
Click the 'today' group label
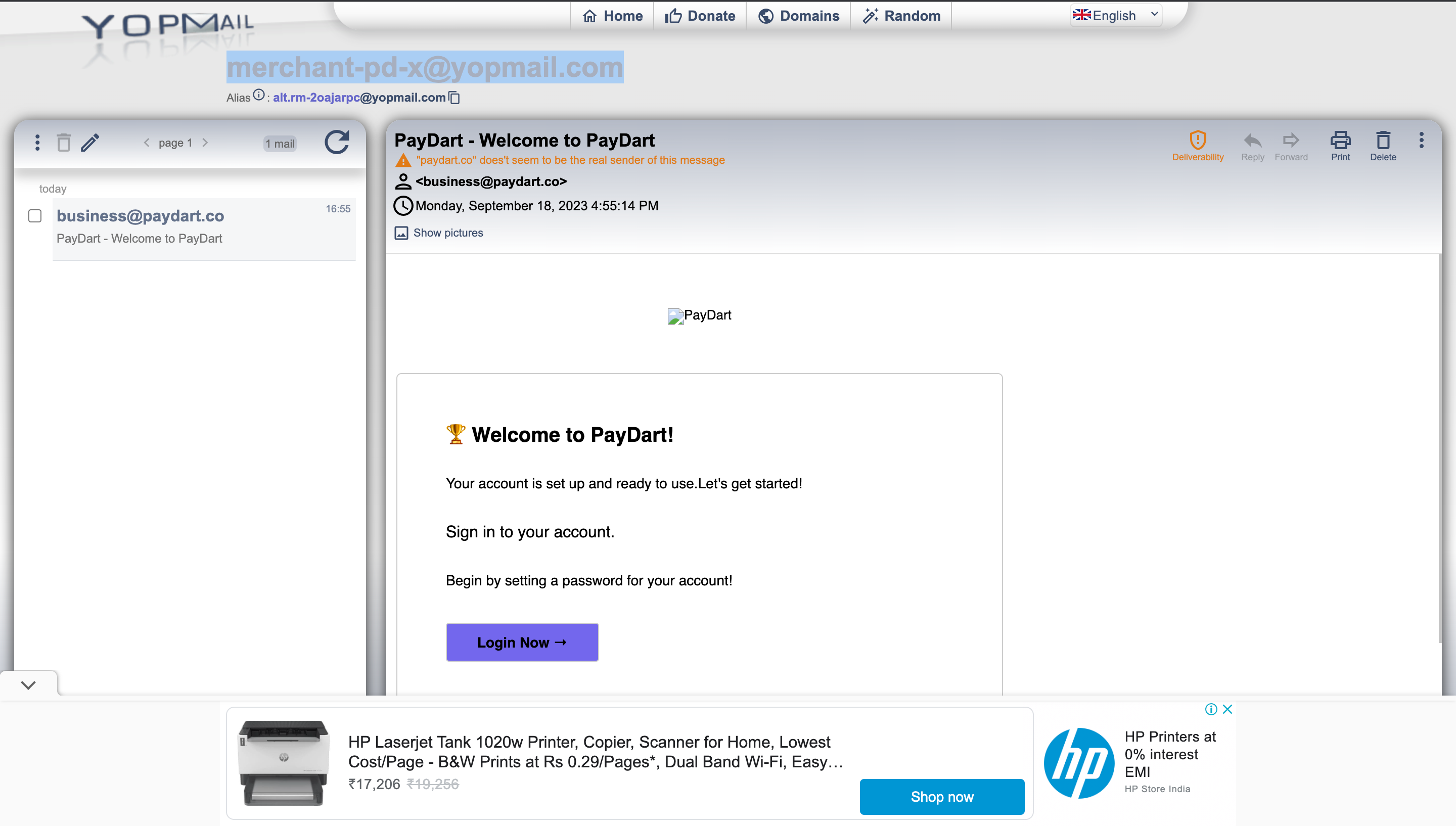tap(53, 189)
